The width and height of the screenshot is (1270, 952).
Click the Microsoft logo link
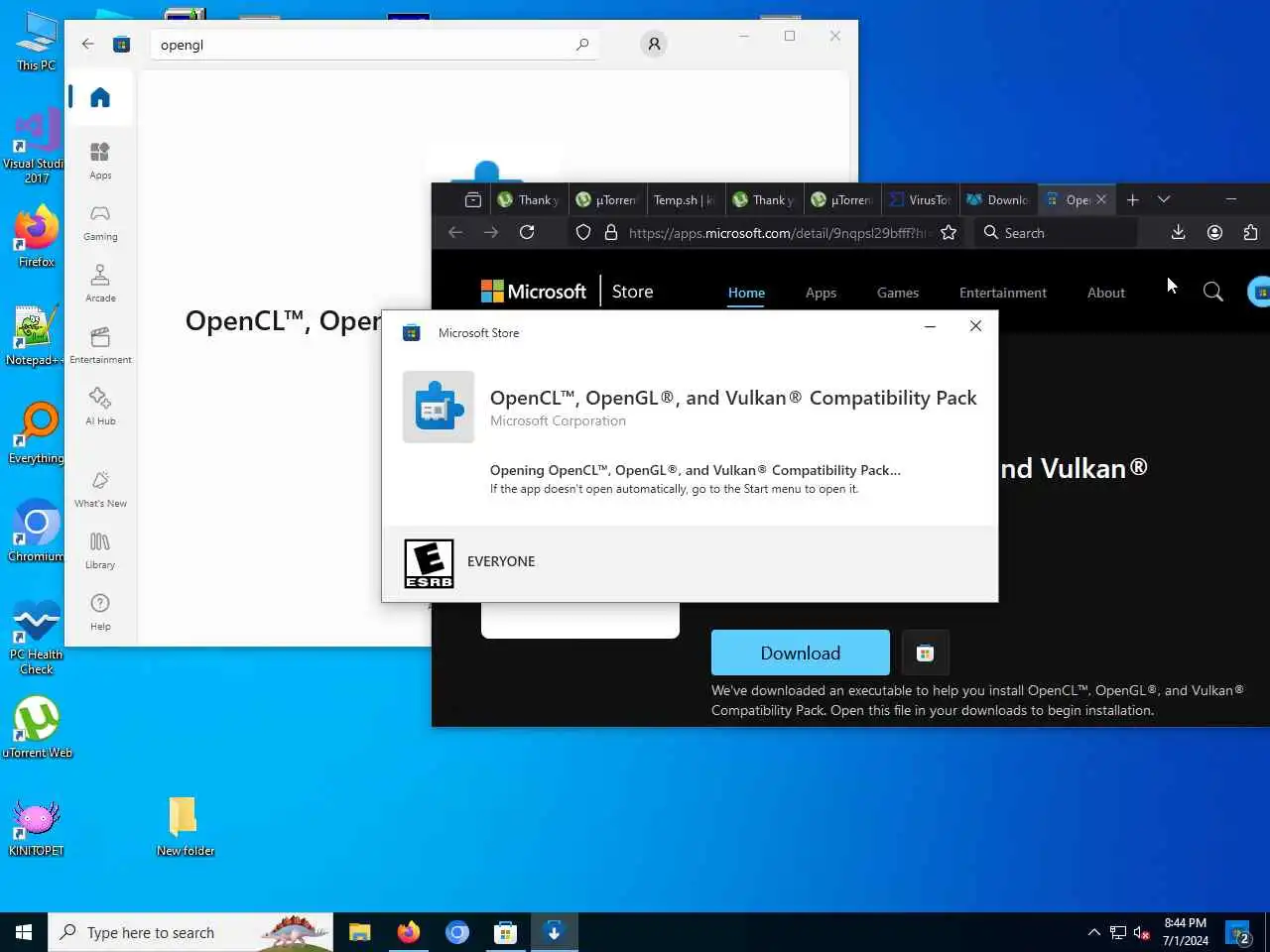coord(534,292)
